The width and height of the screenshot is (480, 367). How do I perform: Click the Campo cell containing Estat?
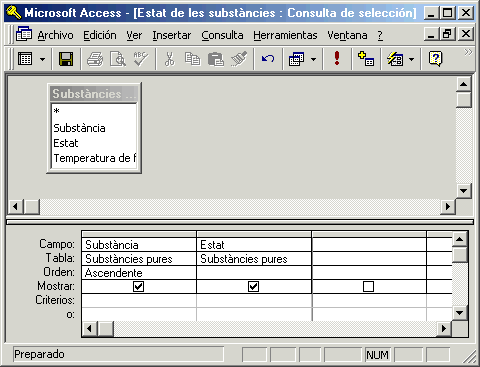[x=254, y=245]
